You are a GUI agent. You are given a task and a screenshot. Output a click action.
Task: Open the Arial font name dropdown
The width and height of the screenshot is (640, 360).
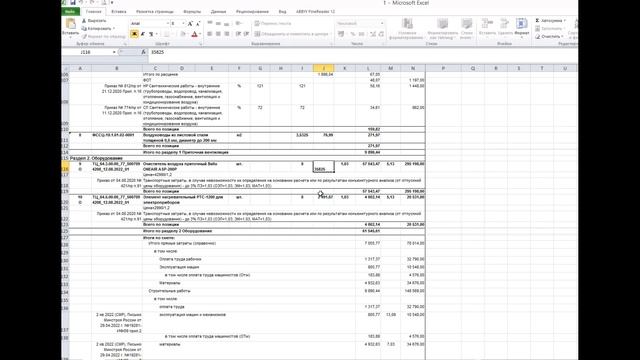(x=167, y=24)
